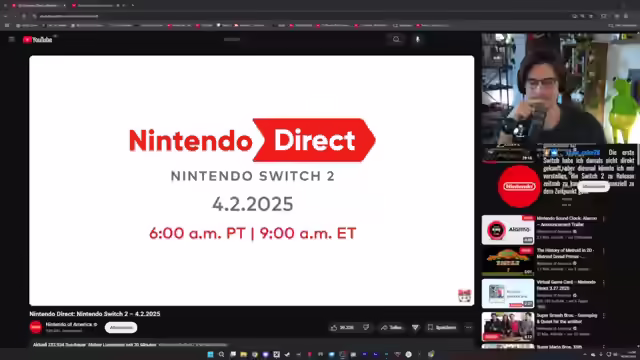Viewport: 640px width, 360px height.
Task: Subscribe with the Abonnieren button
Action: point(121,327)
